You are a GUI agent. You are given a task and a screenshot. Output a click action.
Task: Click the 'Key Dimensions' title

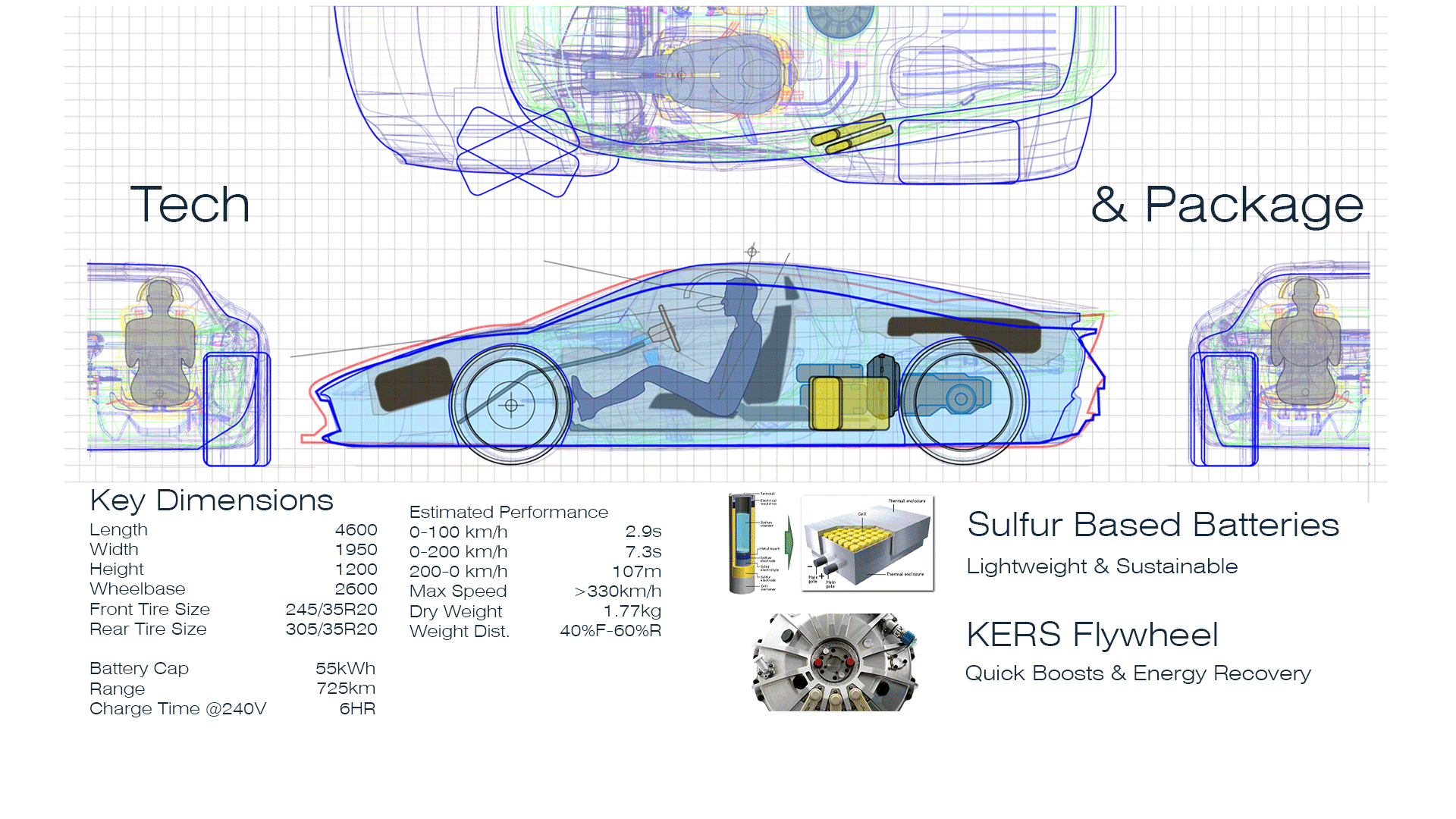click(212, 500)
